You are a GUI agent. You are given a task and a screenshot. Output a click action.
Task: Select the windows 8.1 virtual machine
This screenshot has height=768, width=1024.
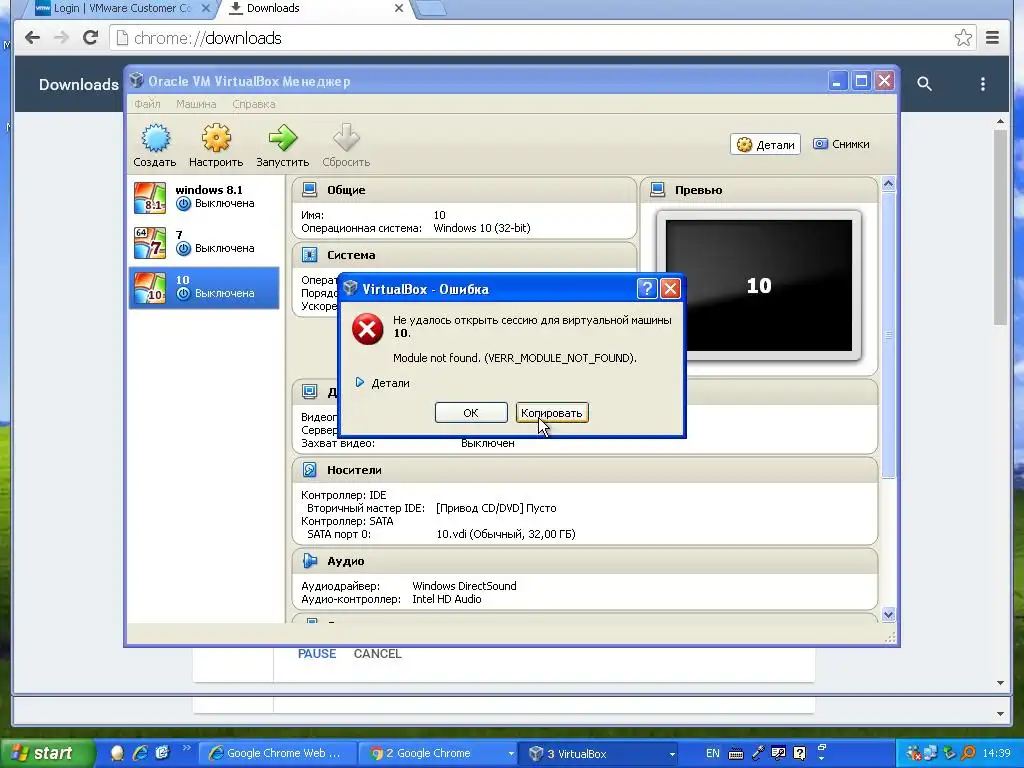204,197
